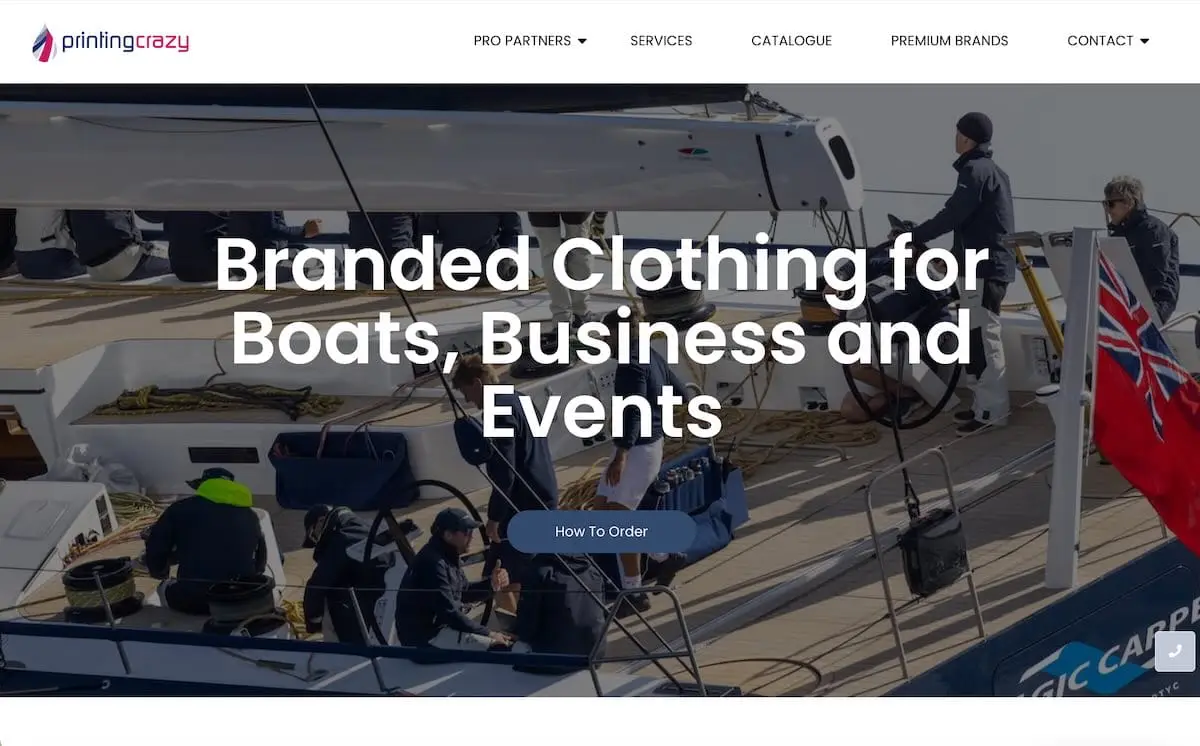Screen dimensions: 1200x746
Task: Click the printingcrazy wordmark text
Action: (x=125, y=42)
